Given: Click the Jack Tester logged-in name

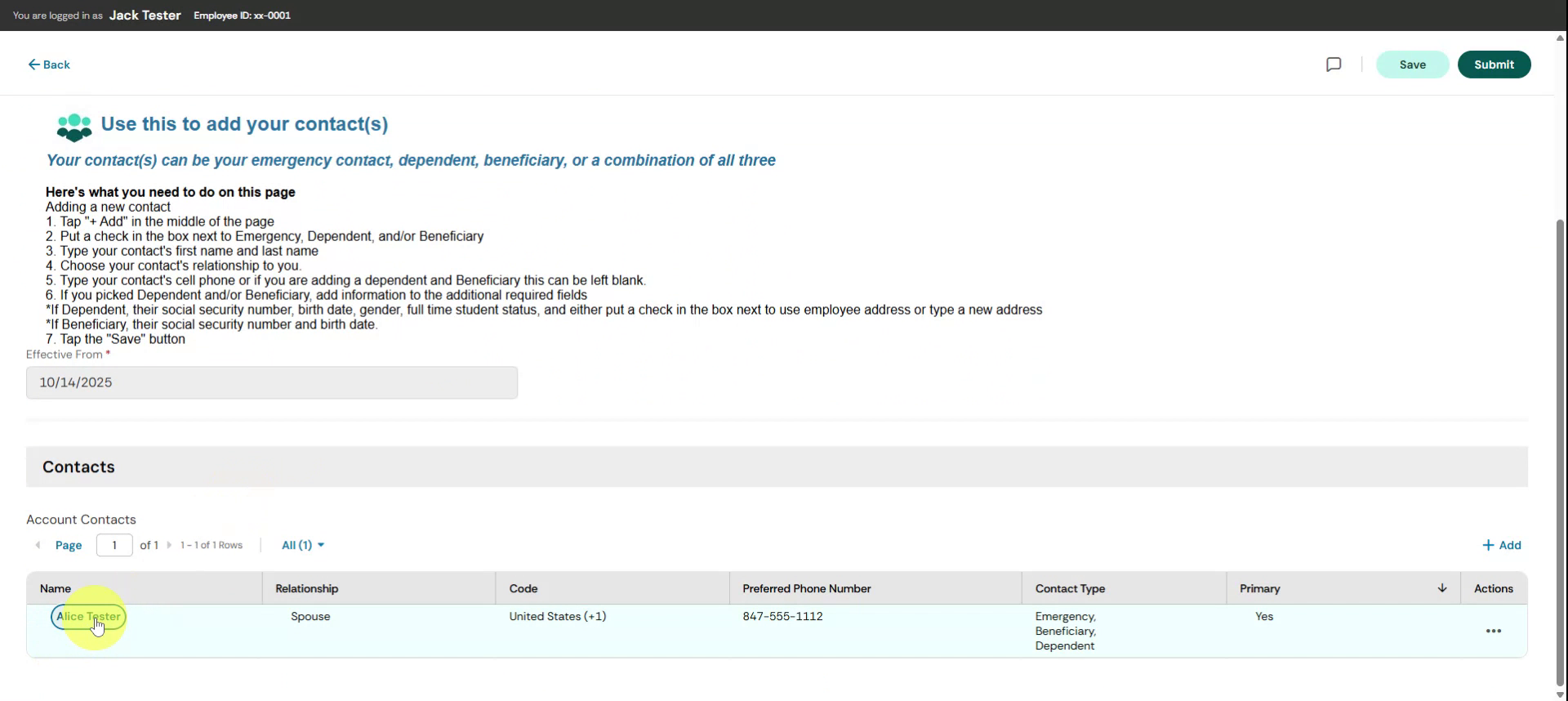Looking at the screenshot, I should click(x=145, y=16).
